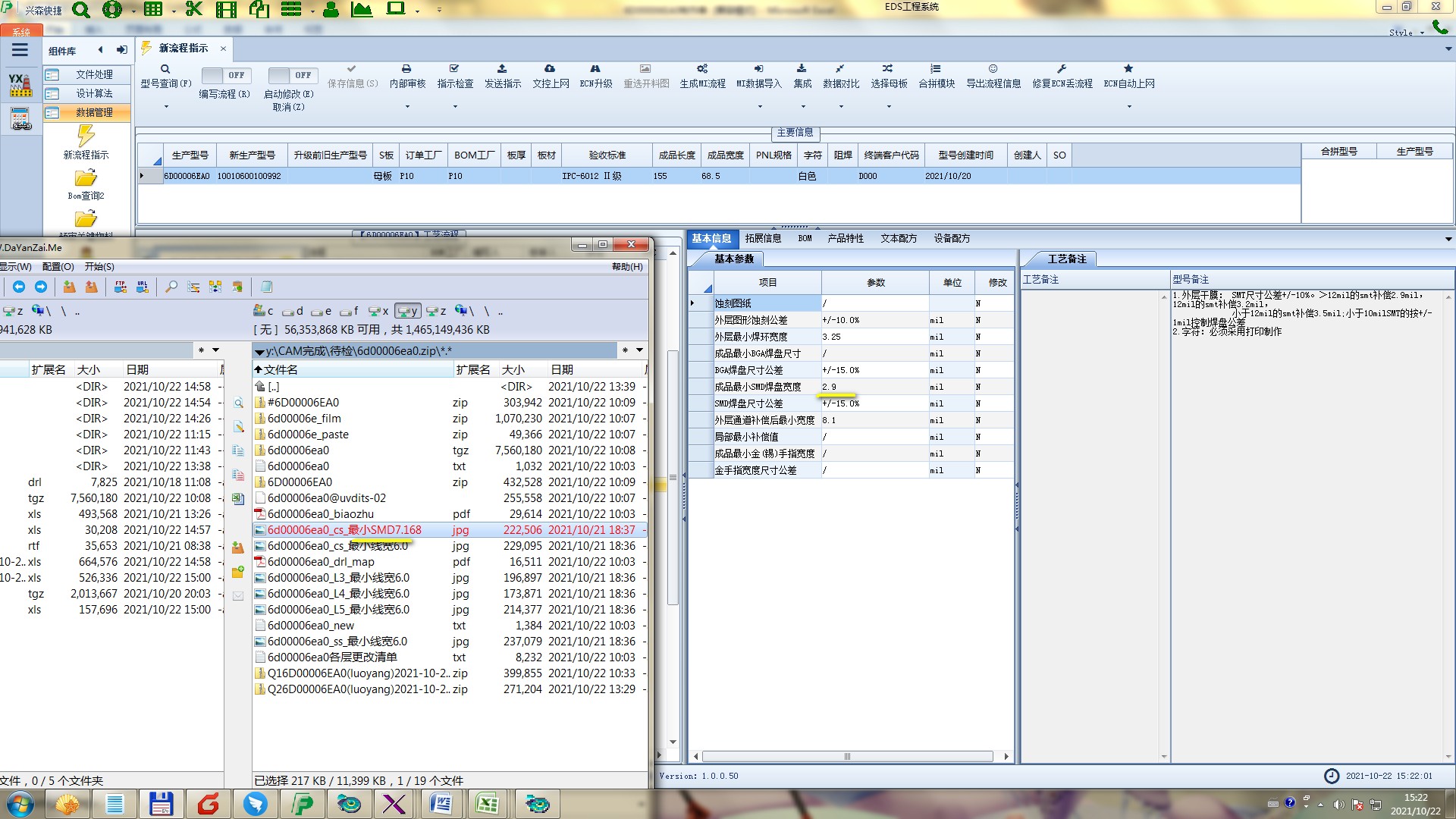The width and height of the screenshot is (1456, 819).
Task: Click the 发送指示 upload icon
Action: pos(502,69)
